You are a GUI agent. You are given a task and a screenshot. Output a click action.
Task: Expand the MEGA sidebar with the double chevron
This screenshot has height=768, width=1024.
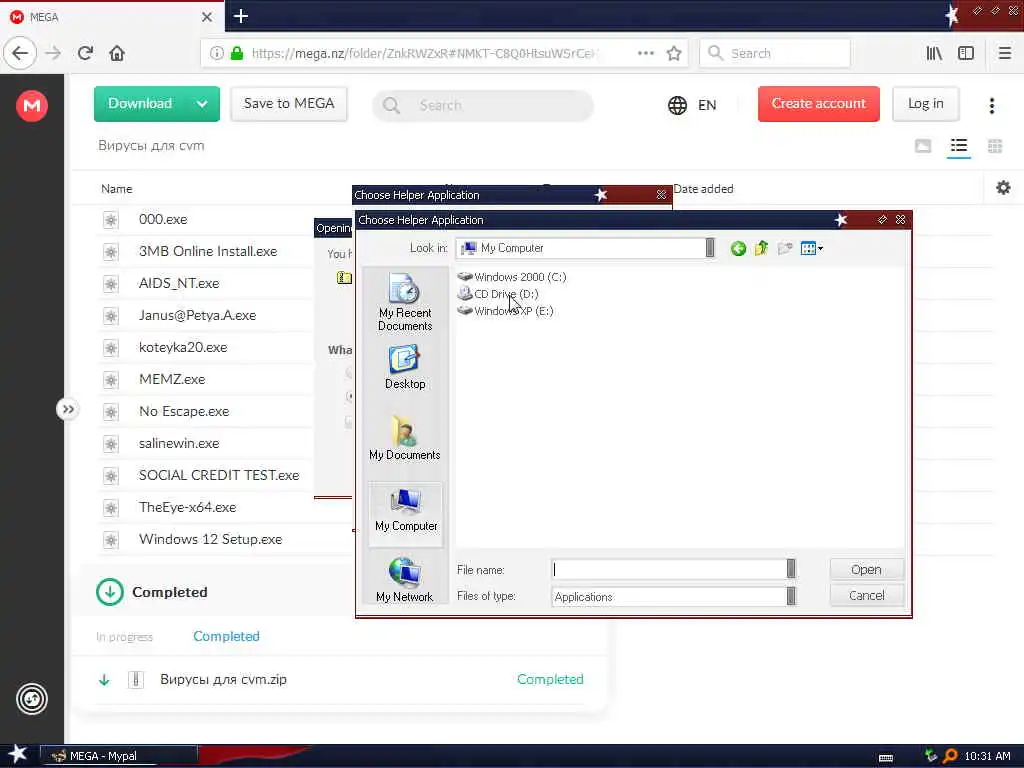[67, 409]
